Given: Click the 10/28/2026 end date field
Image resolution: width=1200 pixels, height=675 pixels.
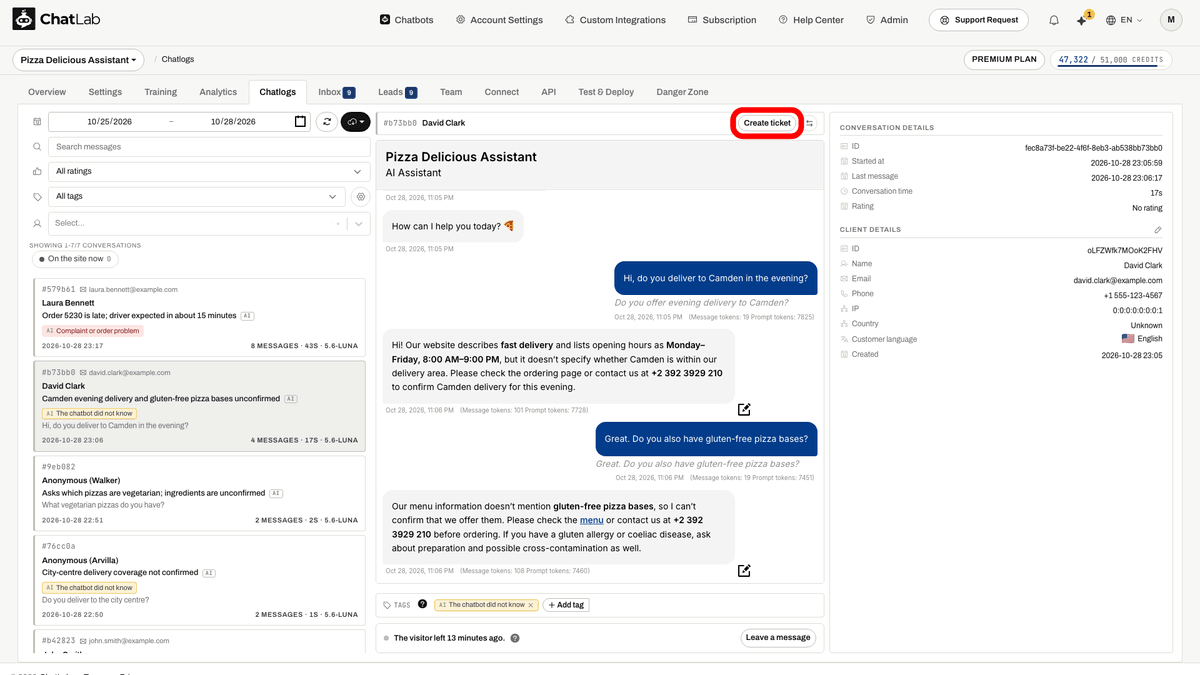Looking at the screenshot, I should coord(233,122).
